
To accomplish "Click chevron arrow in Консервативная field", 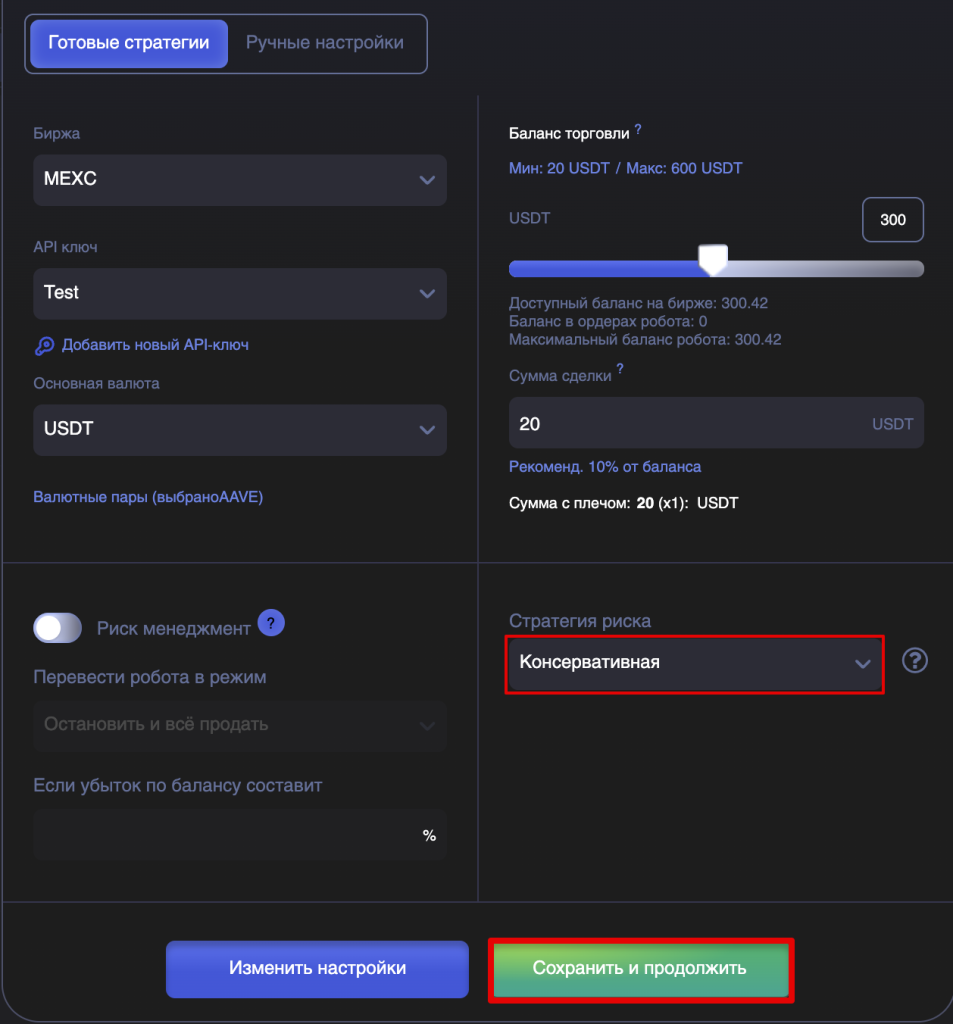I will click(x=863, y=664).
